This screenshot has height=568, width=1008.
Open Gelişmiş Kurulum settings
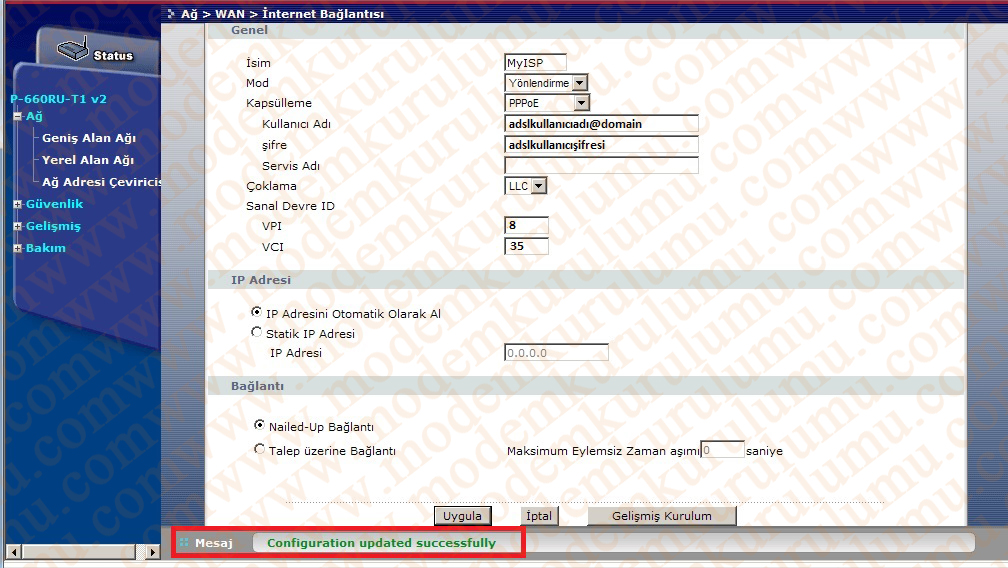point(662,516)
